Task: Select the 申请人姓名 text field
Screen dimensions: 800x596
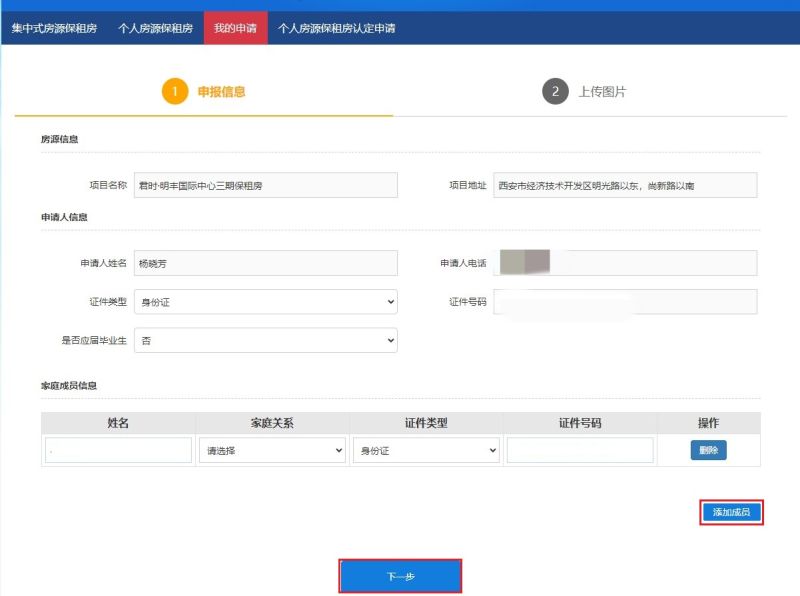Action: 264,263
